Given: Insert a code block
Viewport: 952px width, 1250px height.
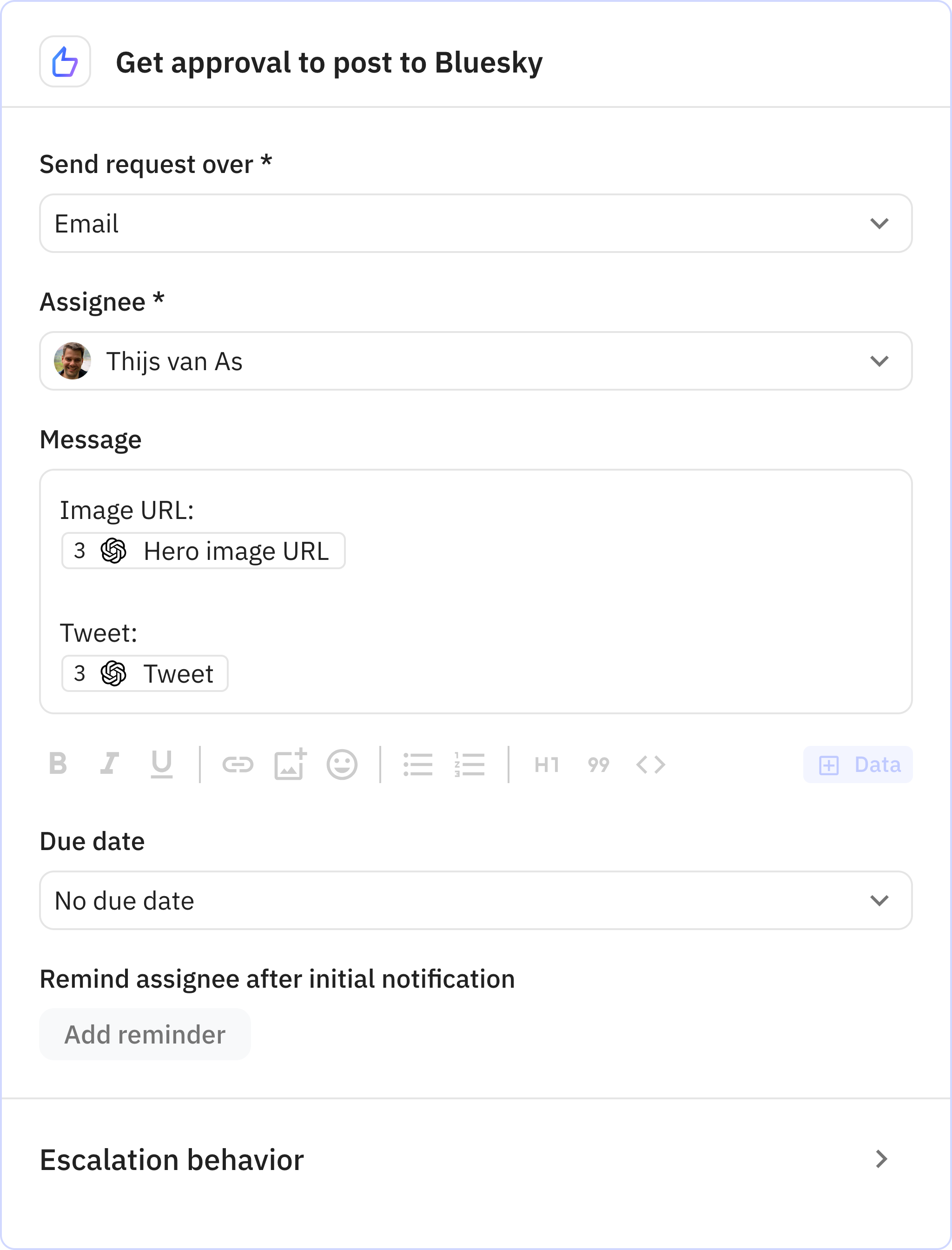Looking at the screenshot, I should point(651,764).
